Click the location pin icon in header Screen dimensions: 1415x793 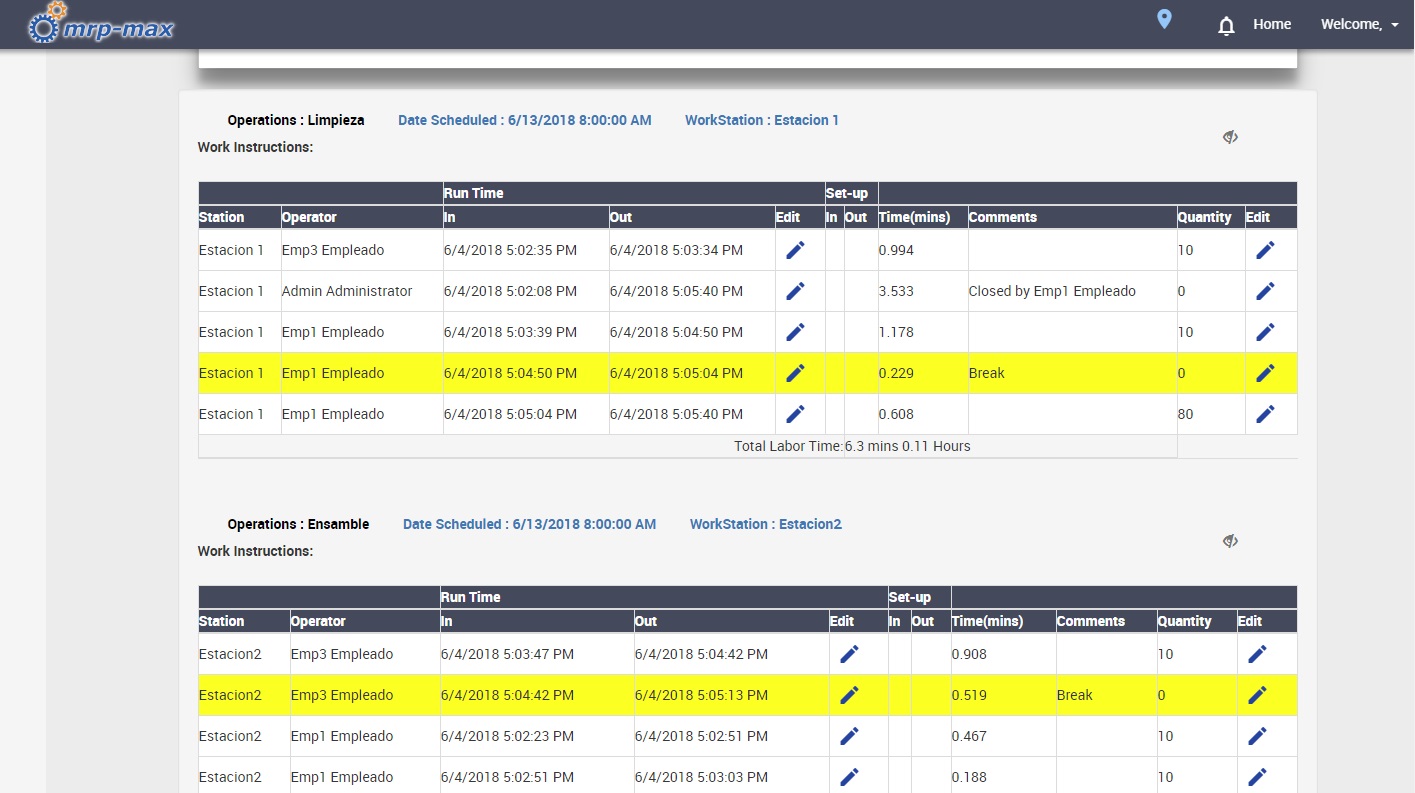pos(1164,19)
